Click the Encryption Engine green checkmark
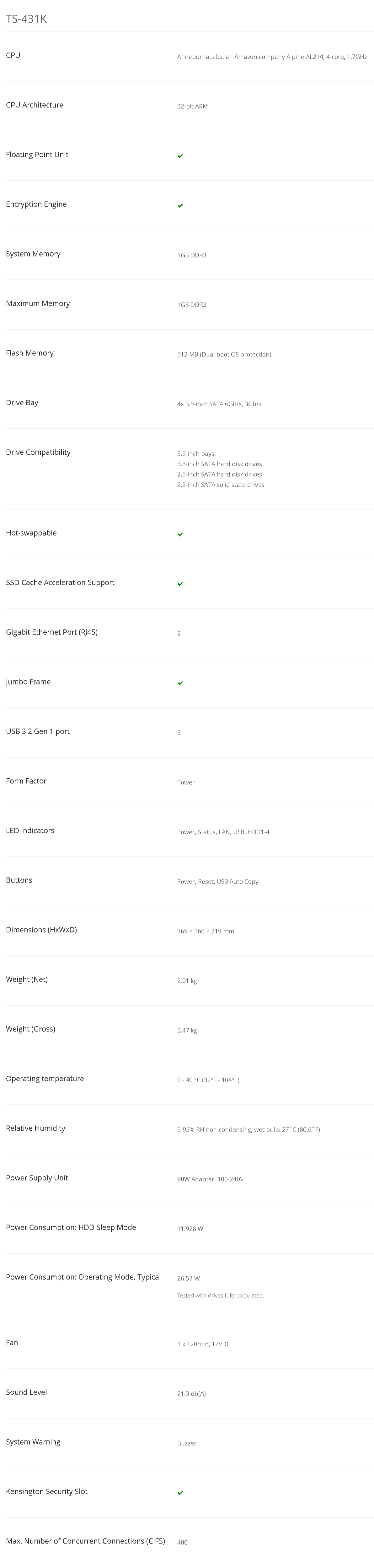Viewport: 374px width, 1568px height. point(180,206)
